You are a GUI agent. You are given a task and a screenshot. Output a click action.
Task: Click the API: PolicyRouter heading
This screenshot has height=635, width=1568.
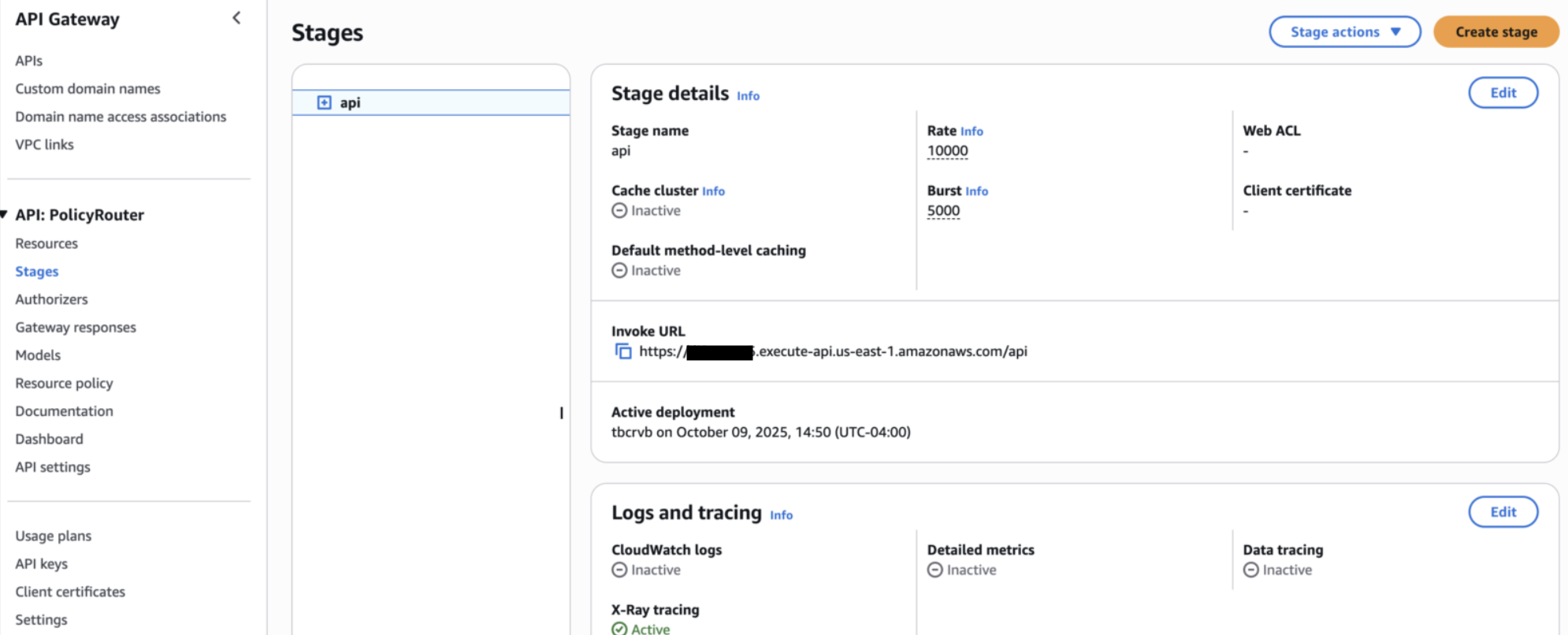click(80, 214)
